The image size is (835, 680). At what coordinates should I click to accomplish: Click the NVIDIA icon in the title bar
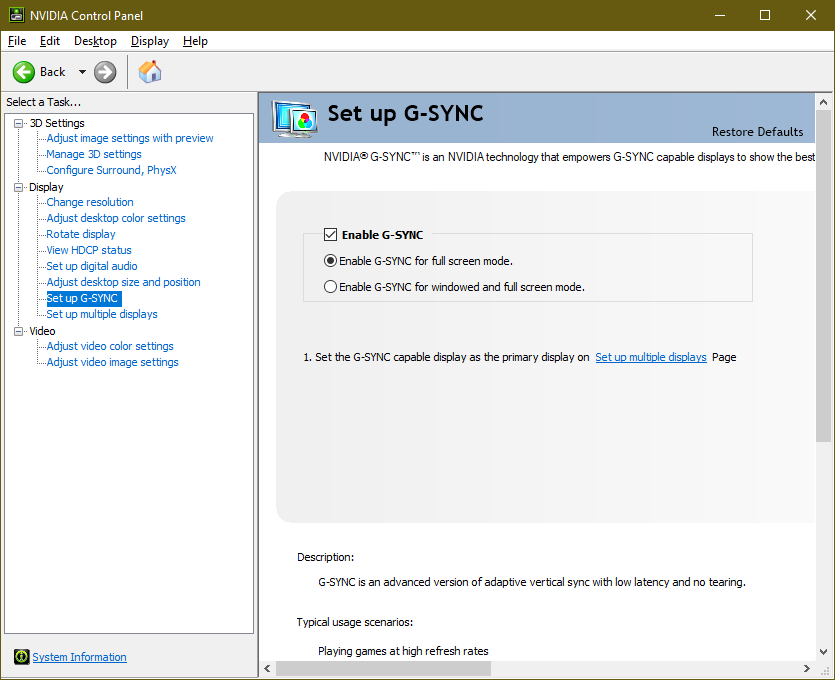[x=14, y=15]
